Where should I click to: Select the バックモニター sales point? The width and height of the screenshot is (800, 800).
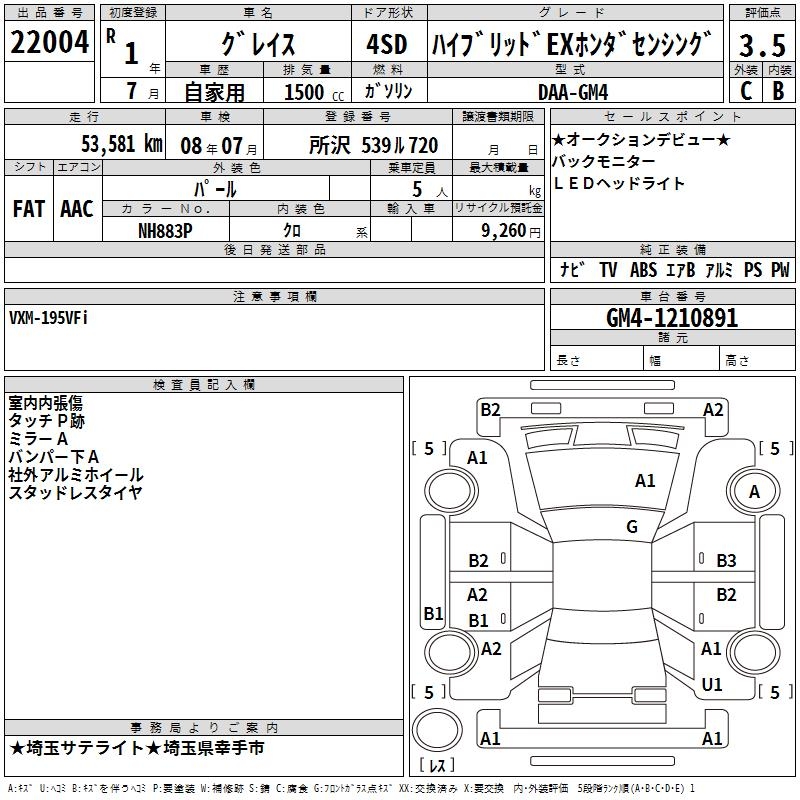[604, 161]
